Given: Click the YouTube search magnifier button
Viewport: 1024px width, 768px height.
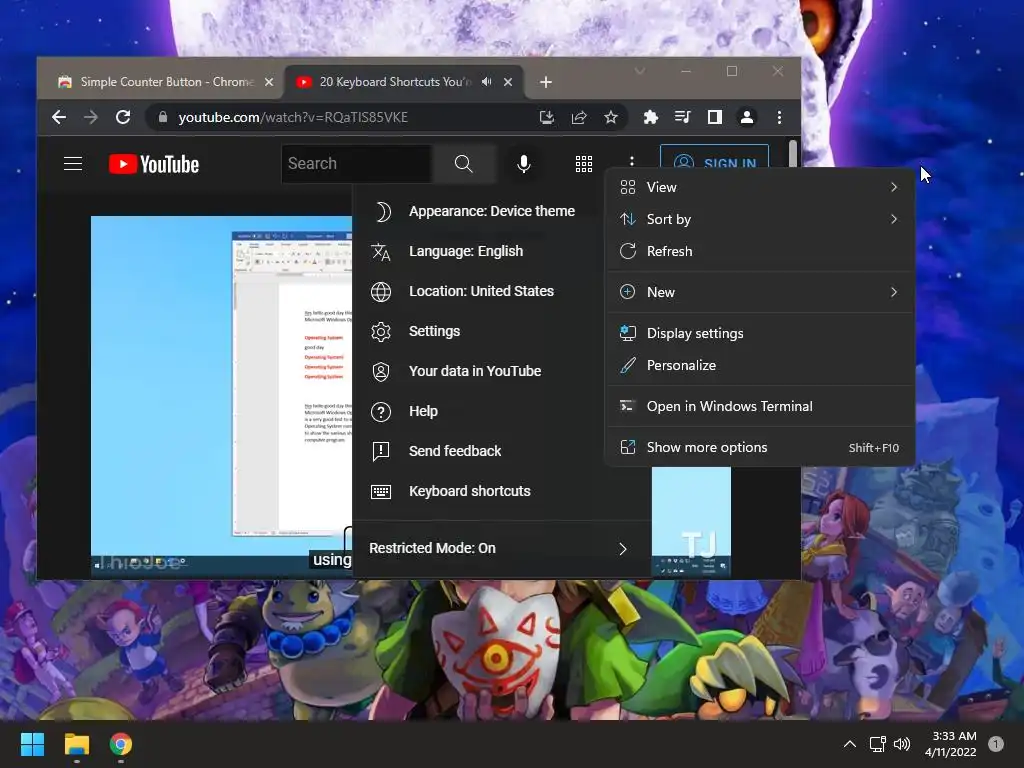Looking at the screenshot, I should pos(463,163).
